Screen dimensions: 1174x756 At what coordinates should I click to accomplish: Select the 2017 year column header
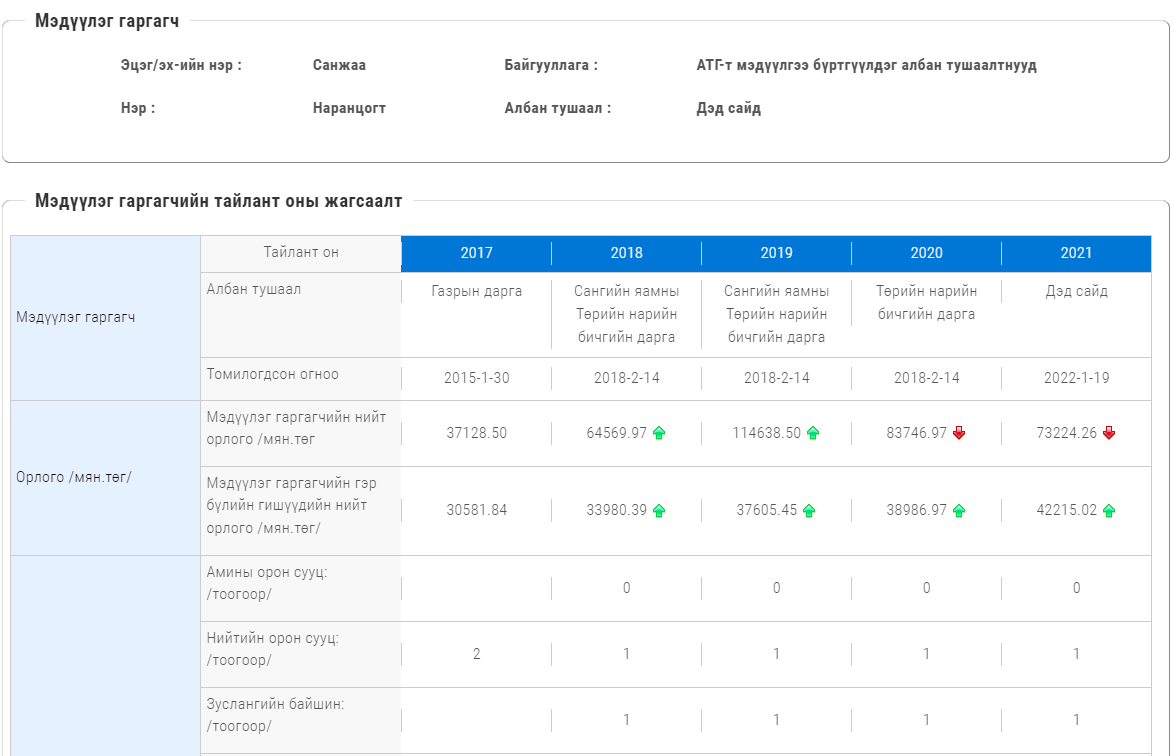coord(476,253)
